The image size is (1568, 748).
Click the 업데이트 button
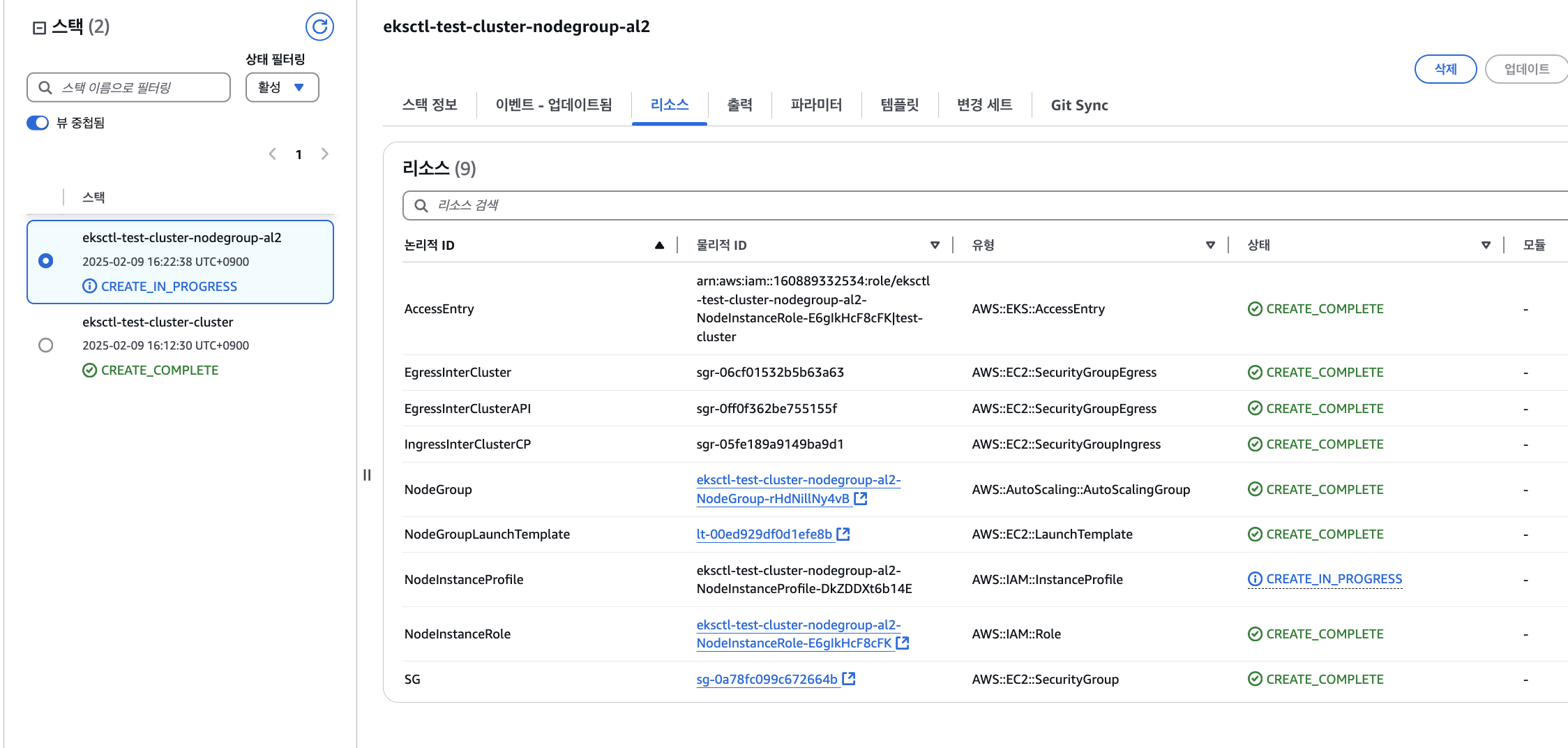1527,69
